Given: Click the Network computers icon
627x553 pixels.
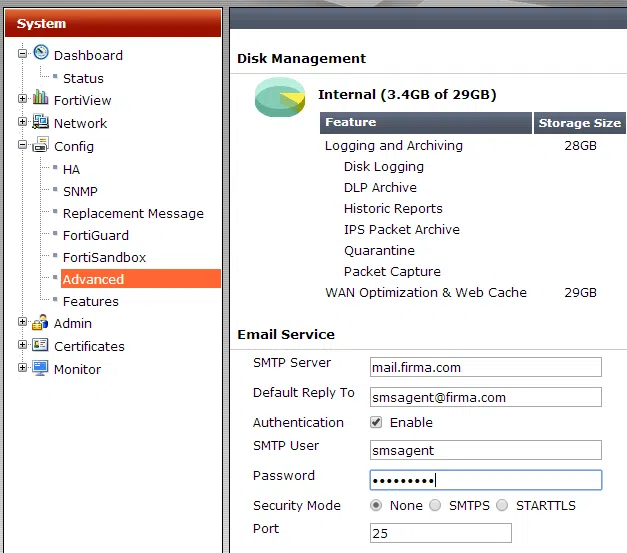Looking at the screenshot, I should pos(41,122).
